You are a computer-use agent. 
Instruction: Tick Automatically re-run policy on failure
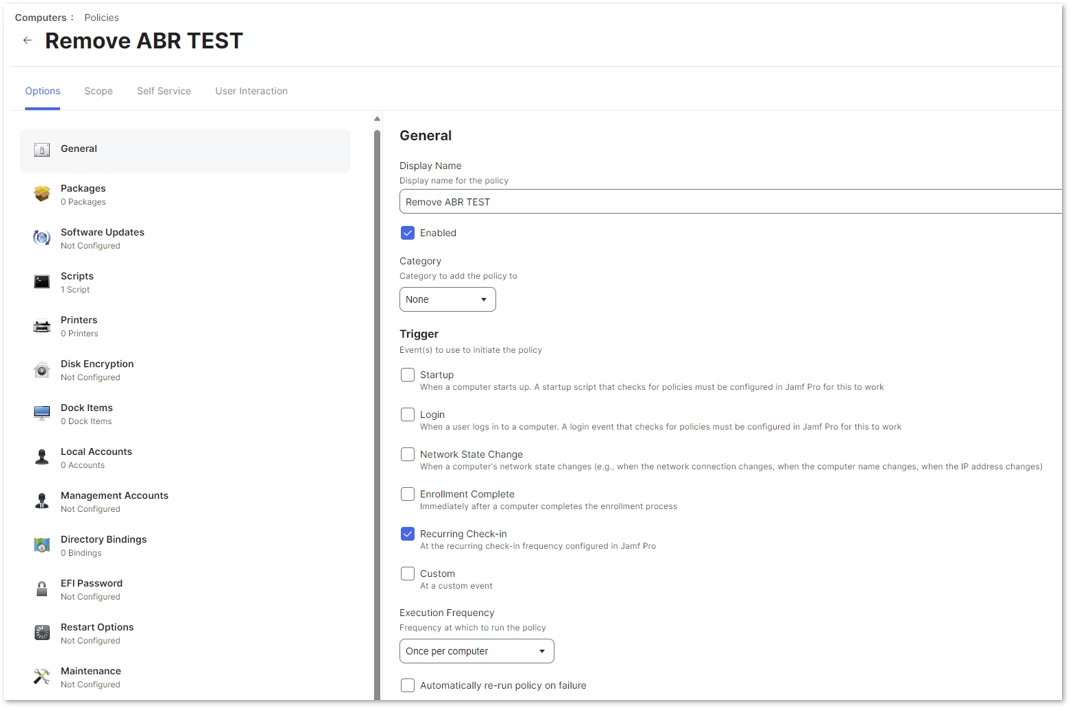[407, 685]
